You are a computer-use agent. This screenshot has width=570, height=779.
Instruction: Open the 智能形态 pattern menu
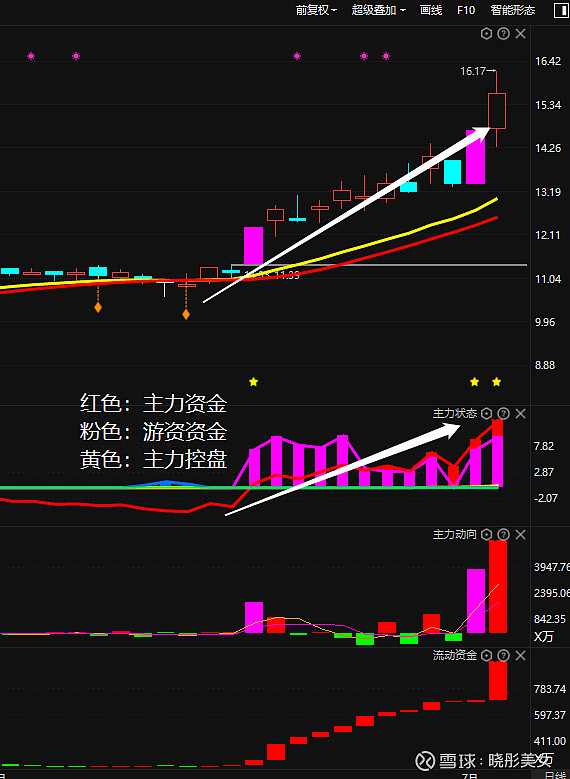pos(513,10)
